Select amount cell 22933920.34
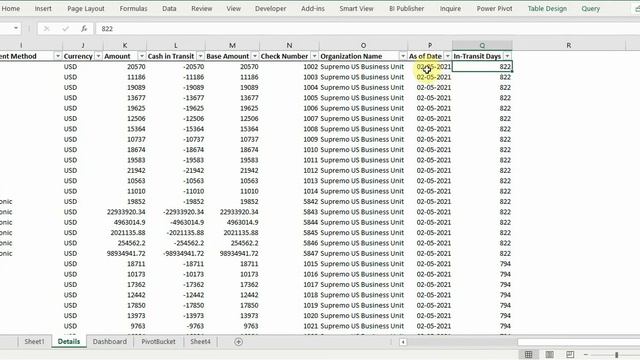 [125, 212]
